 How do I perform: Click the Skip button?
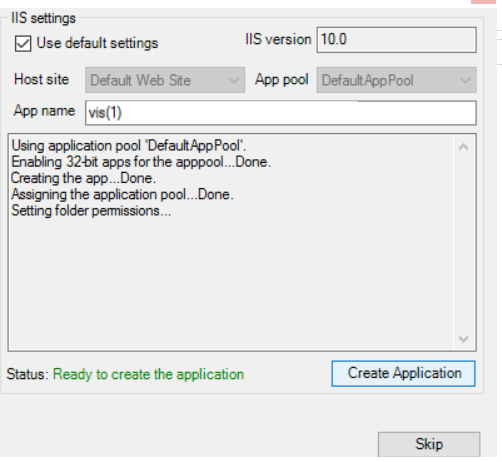coord(429,444)
